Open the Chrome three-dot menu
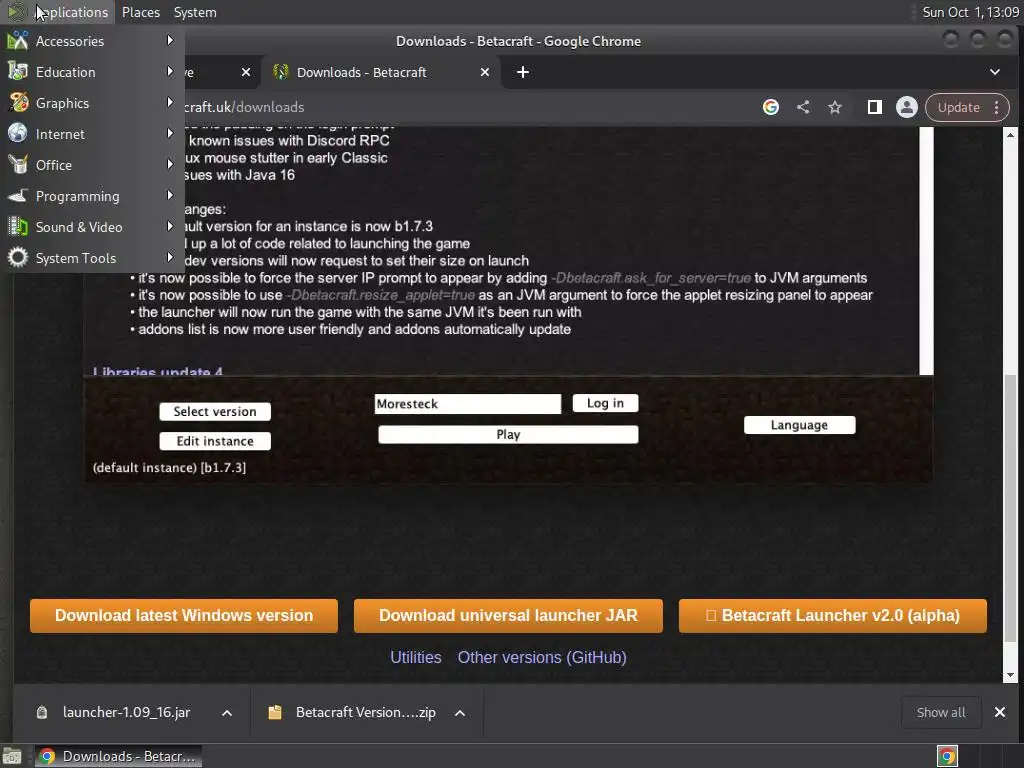The width and height of the screenshot is (1024, 768). 997,107
